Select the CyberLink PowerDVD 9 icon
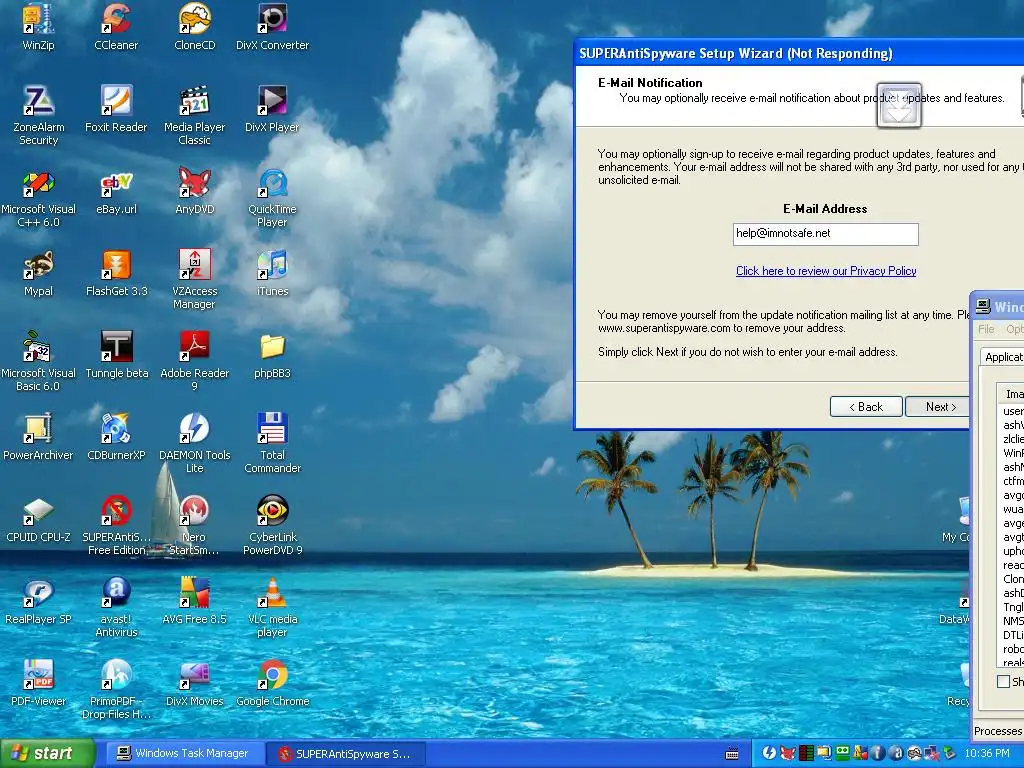 (272, 526)
